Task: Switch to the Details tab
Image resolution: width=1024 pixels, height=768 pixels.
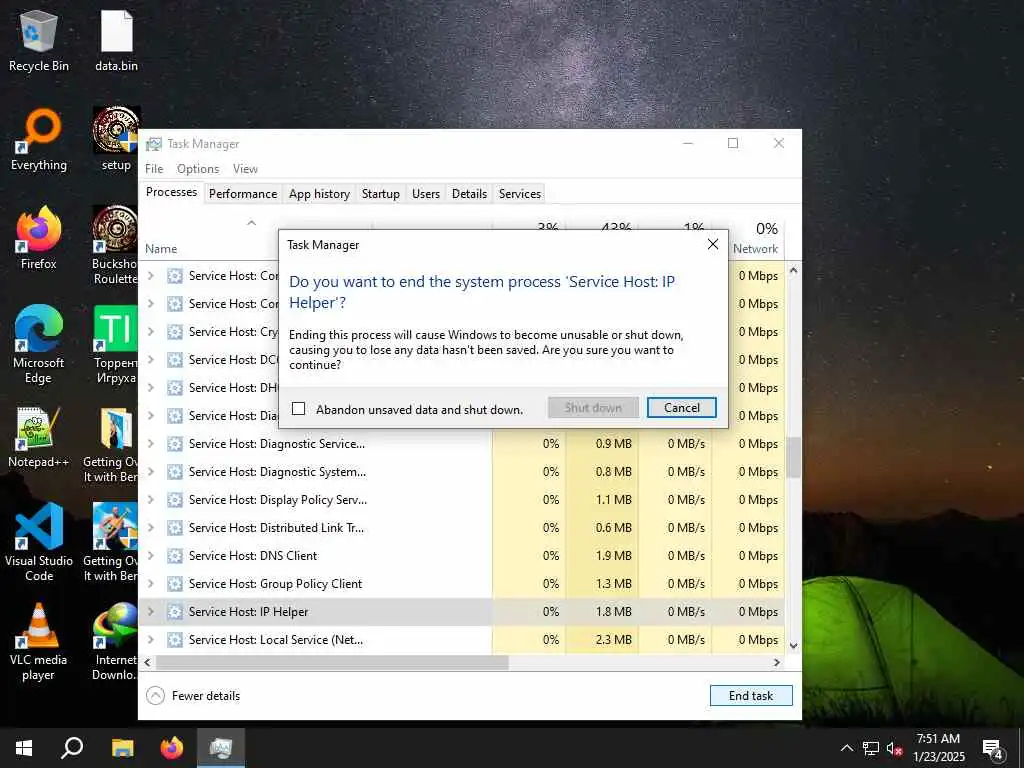Action: (470, 193)
